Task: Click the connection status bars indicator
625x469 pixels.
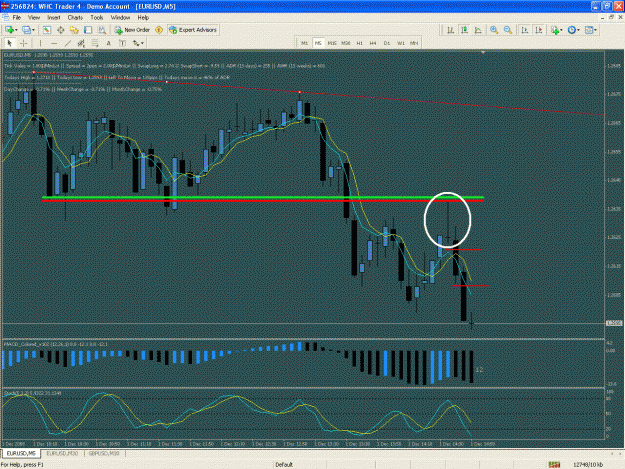Action: click(554, 465)
